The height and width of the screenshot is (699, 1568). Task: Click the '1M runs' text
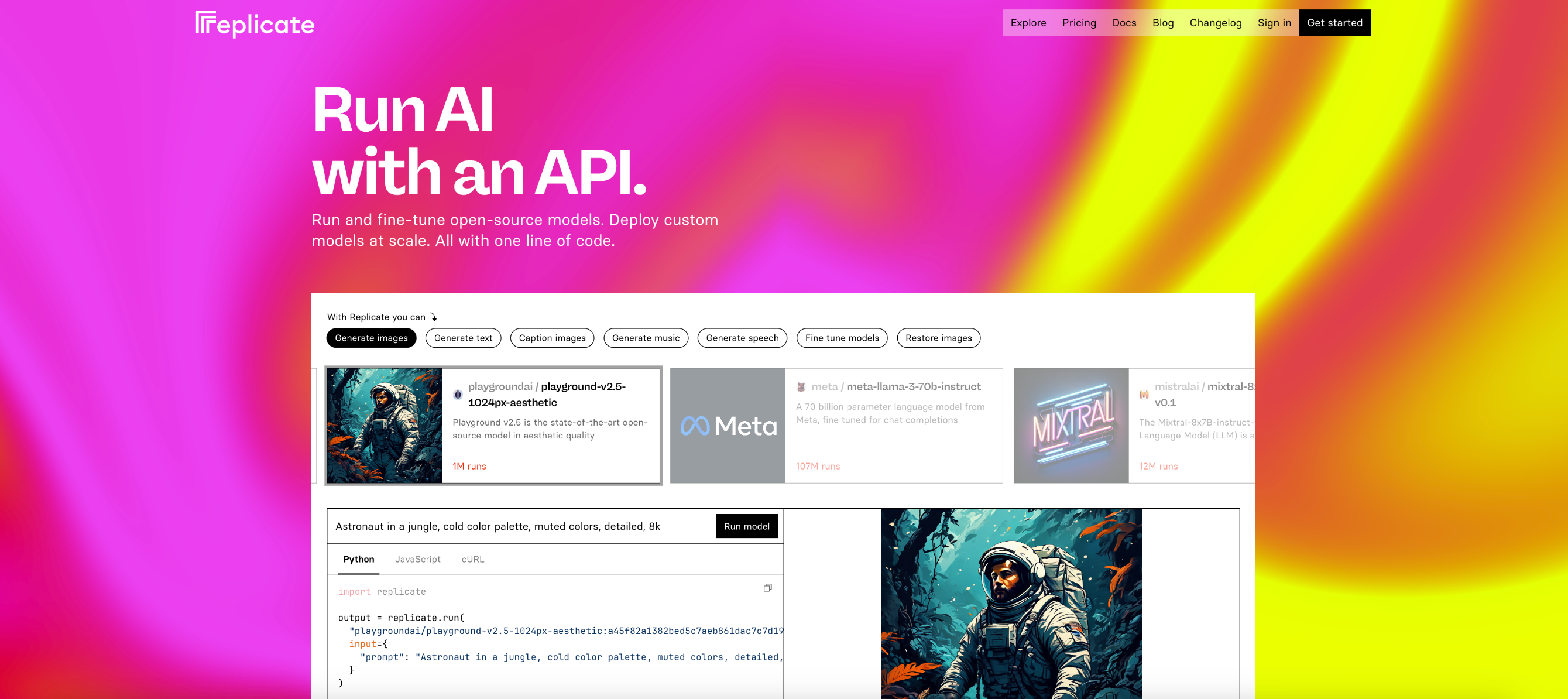click(469, 466)
